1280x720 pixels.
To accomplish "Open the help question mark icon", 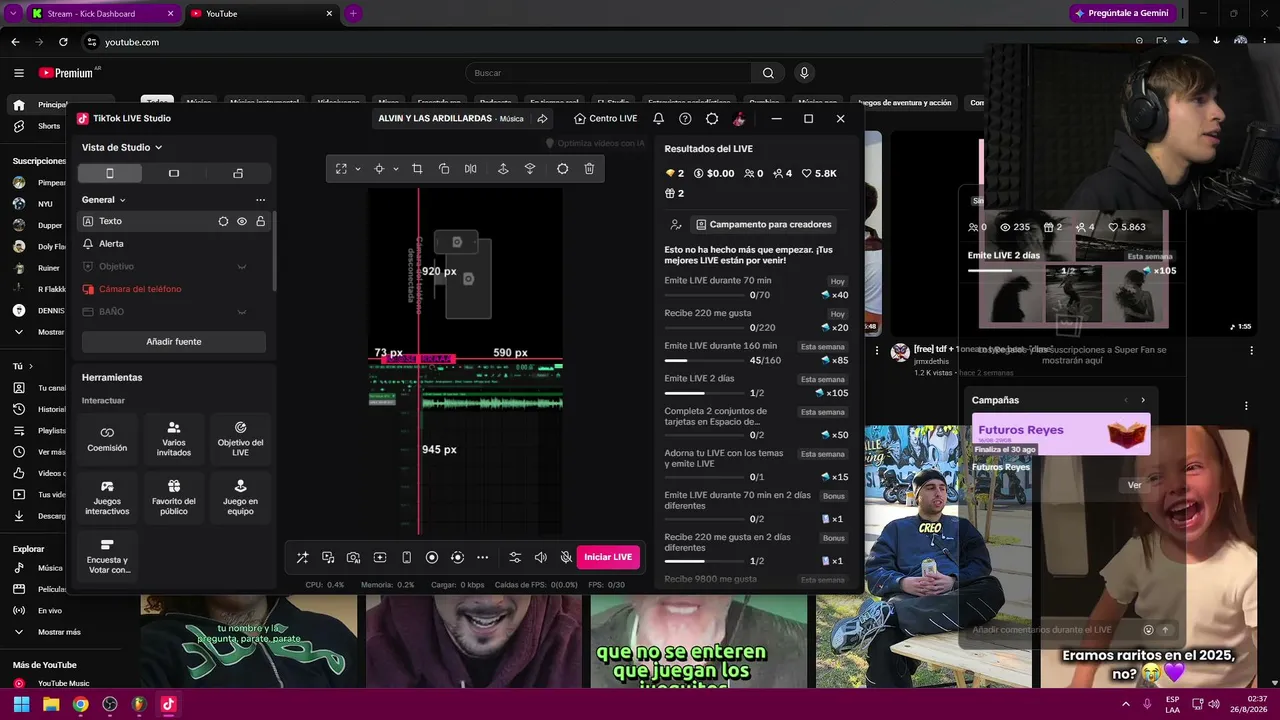I will point(685,118).
